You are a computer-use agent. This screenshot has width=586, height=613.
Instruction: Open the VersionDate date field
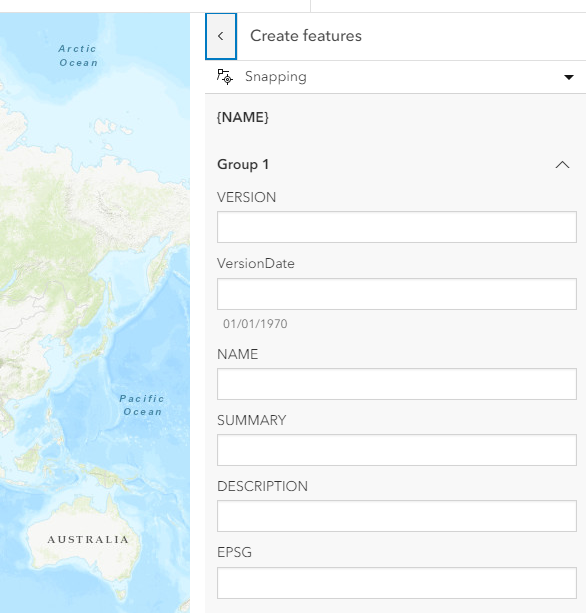[397, 294]
